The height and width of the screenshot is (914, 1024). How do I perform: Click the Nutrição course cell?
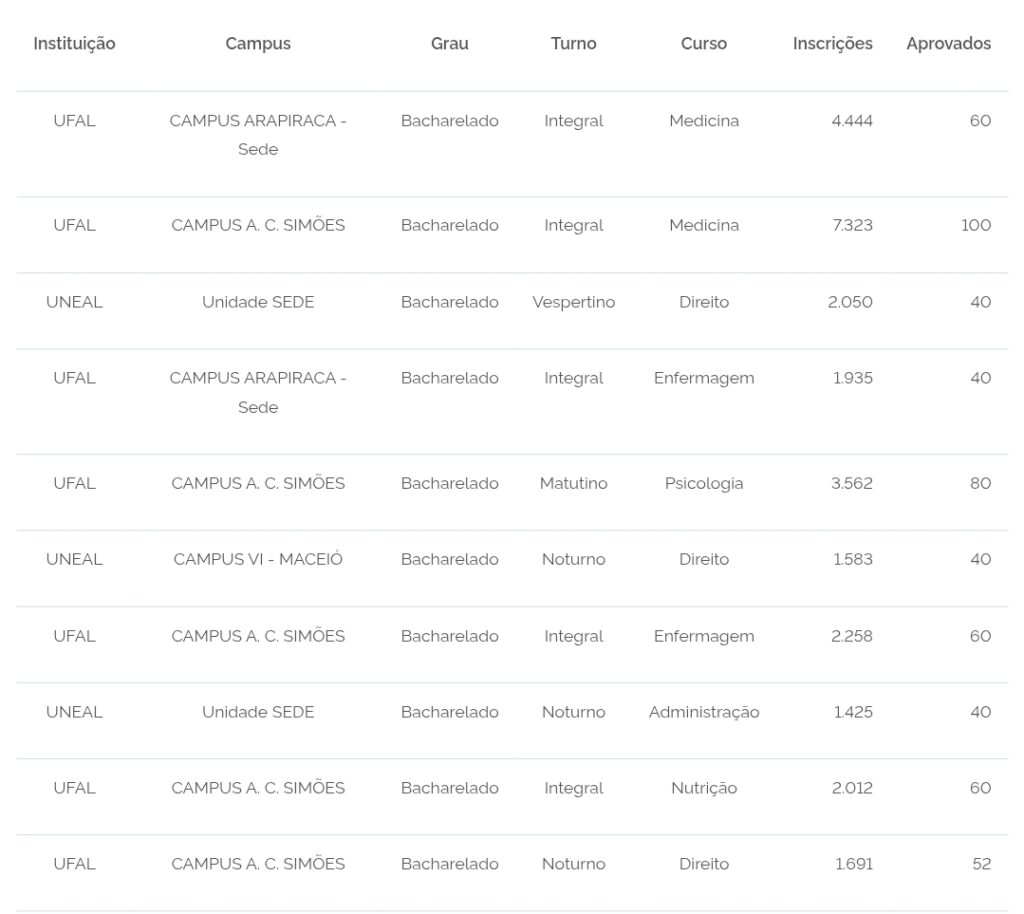coord(704,788)
